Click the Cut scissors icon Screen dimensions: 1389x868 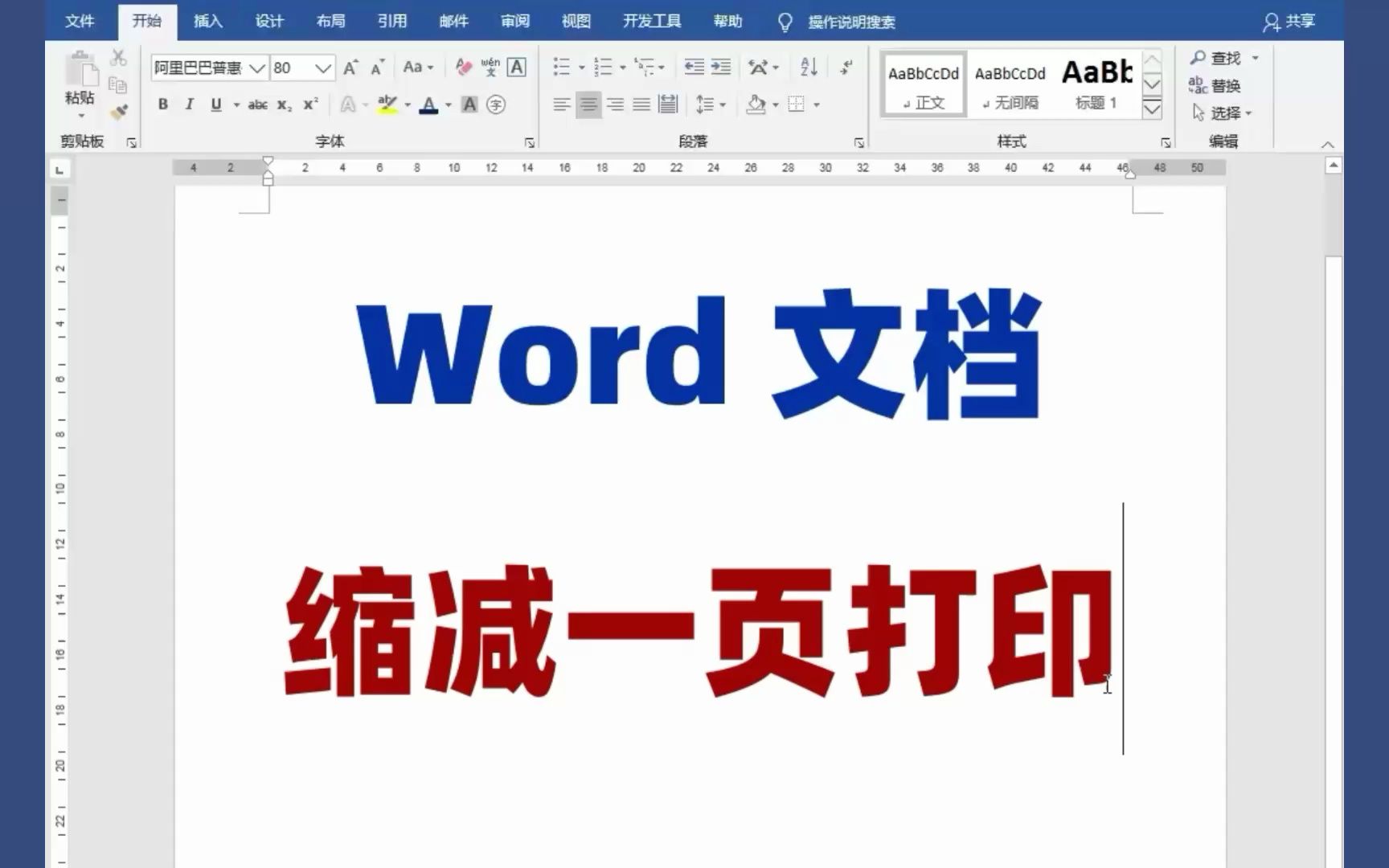118,58
